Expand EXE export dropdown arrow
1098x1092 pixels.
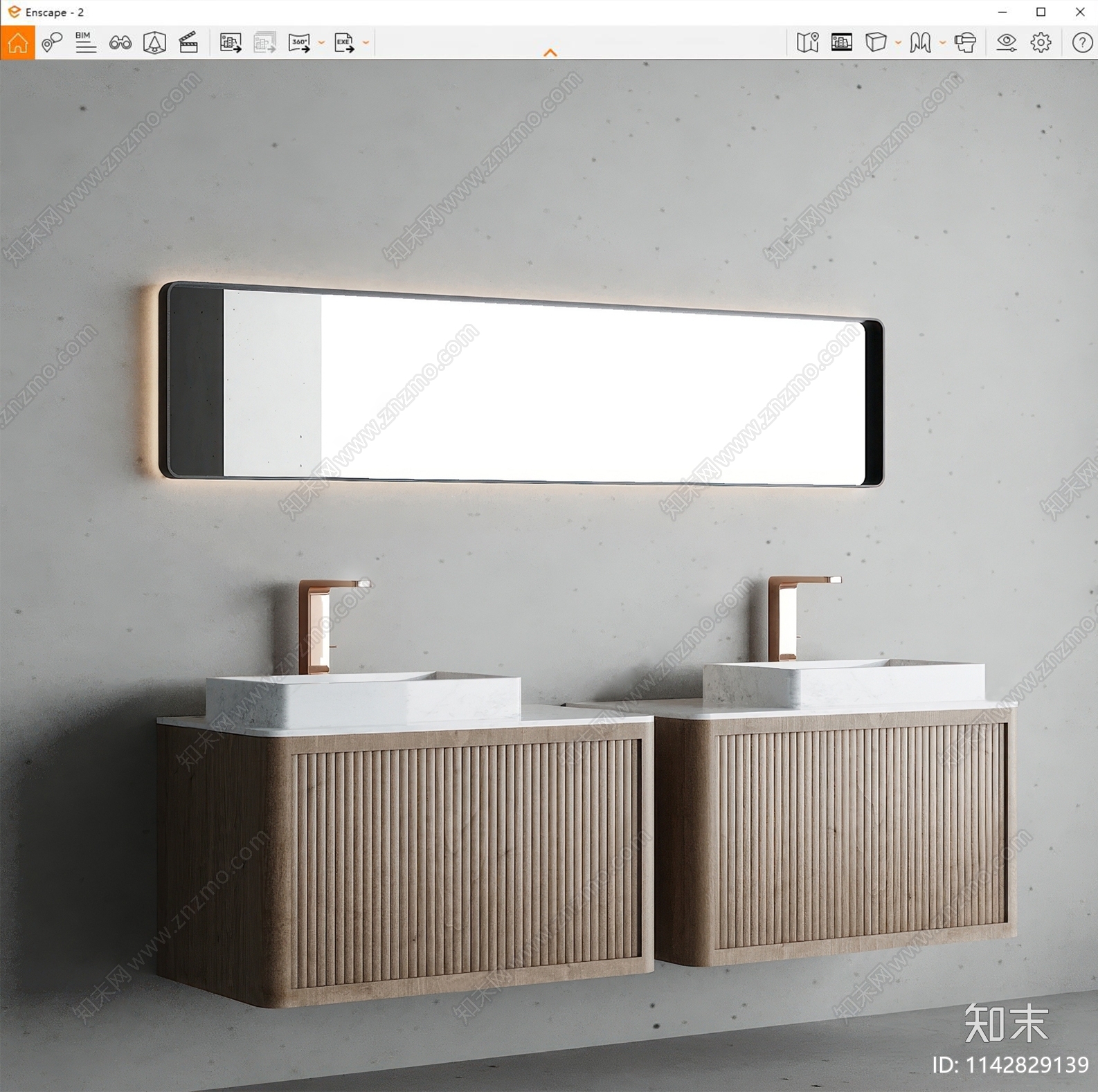tap(366, 43)
